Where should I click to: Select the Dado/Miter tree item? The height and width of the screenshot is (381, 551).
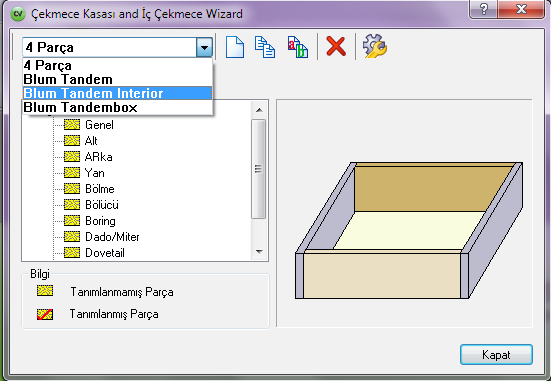point(112,237)
